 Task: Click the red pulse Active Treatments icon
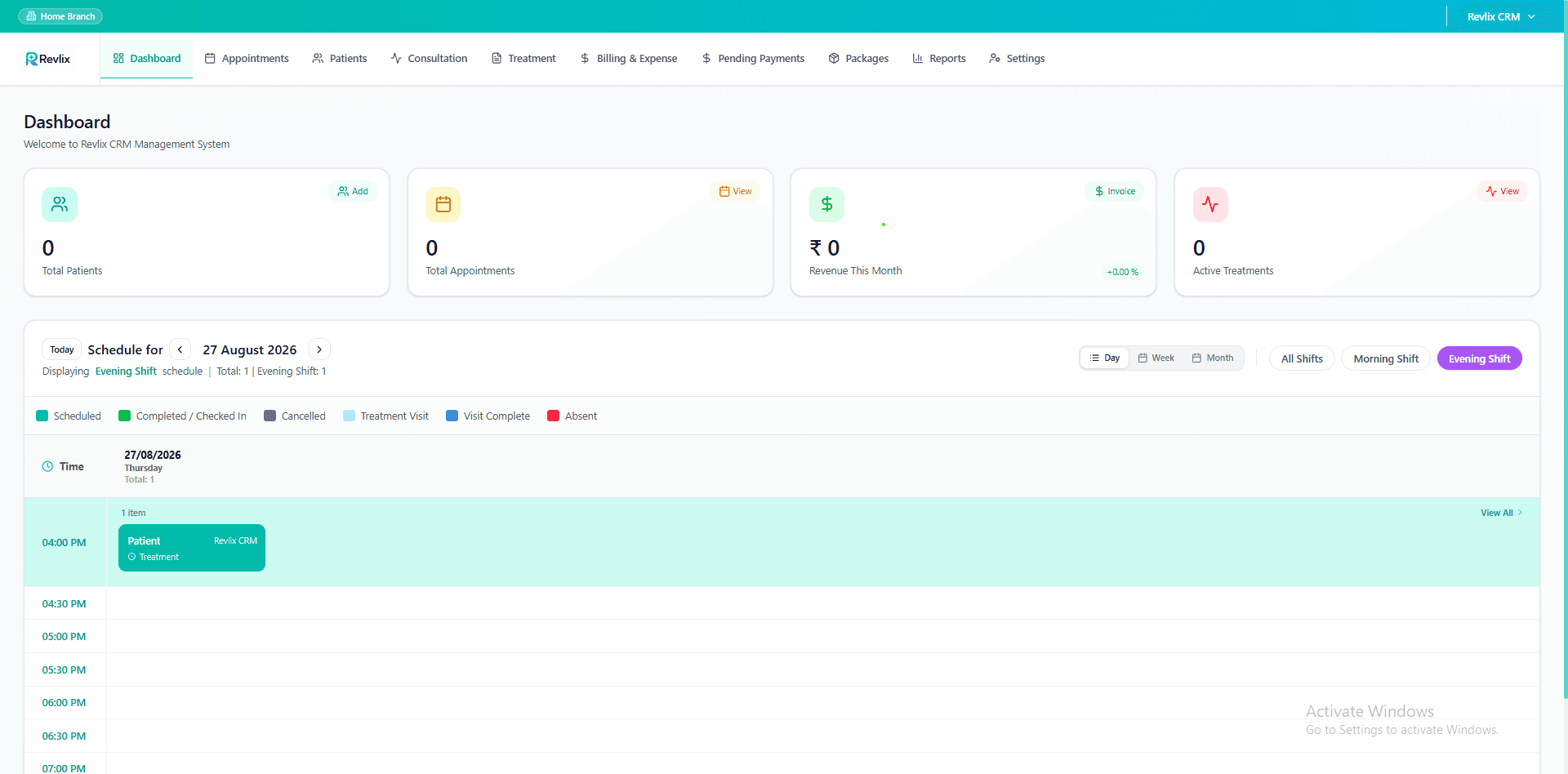tap(1210, 204)
